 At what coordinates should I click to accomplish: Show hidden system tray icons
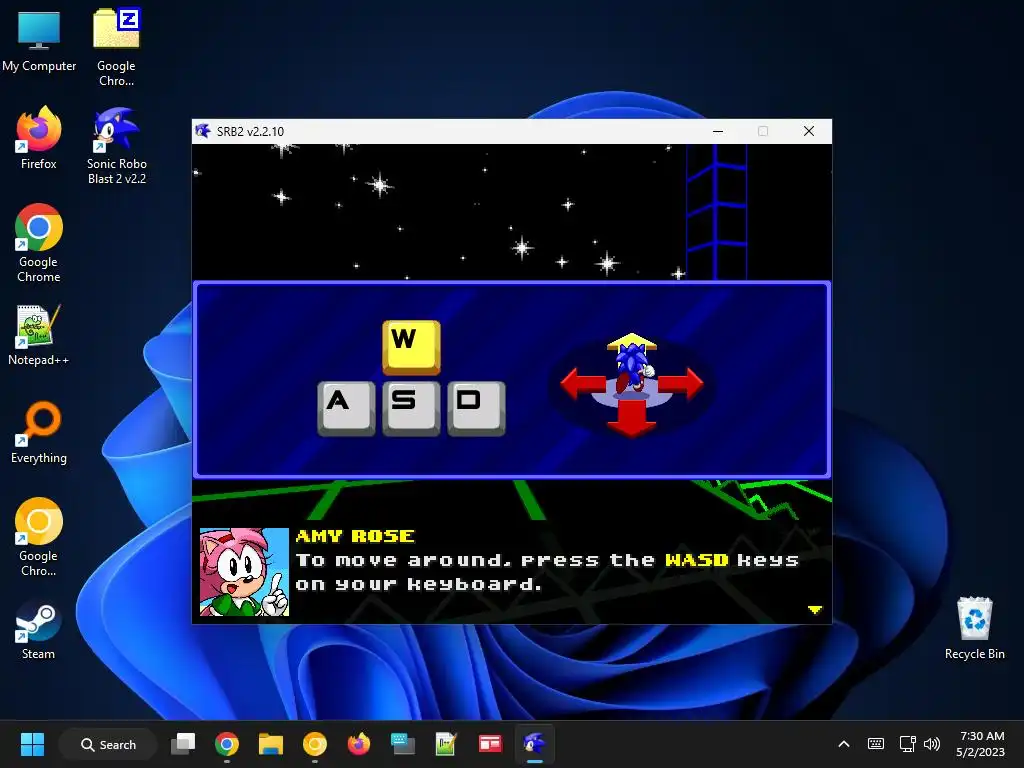click(844, 744)
